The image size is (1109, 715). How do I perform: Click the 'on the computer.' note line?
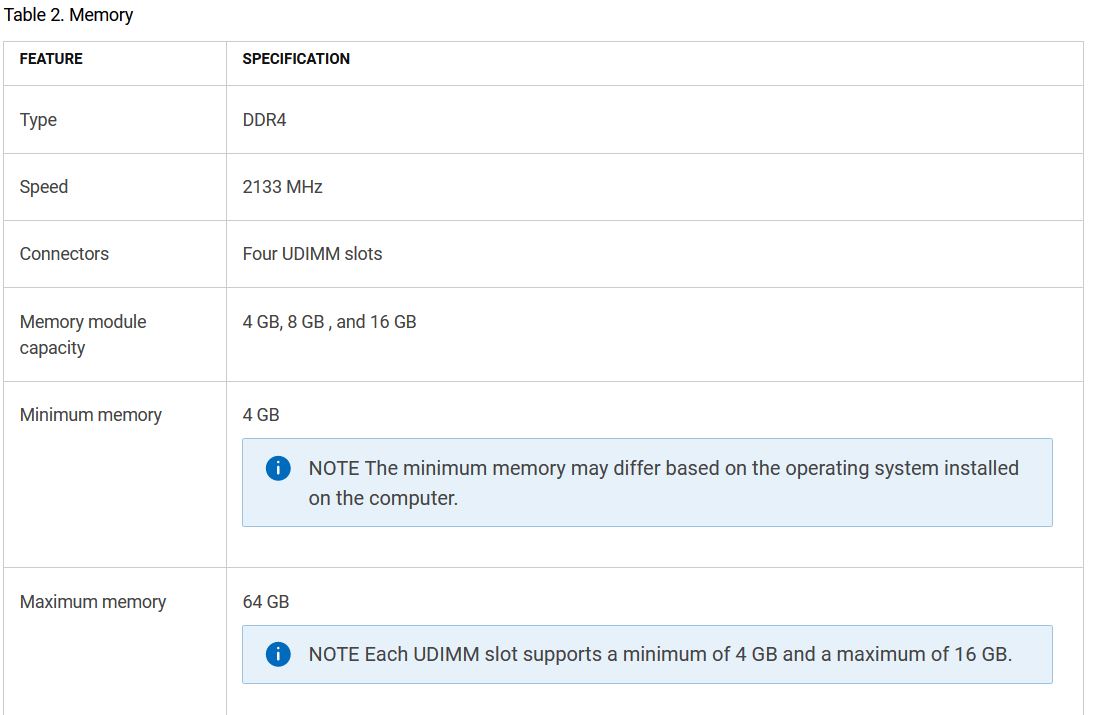pyautogui.click(x=383, y=498)
